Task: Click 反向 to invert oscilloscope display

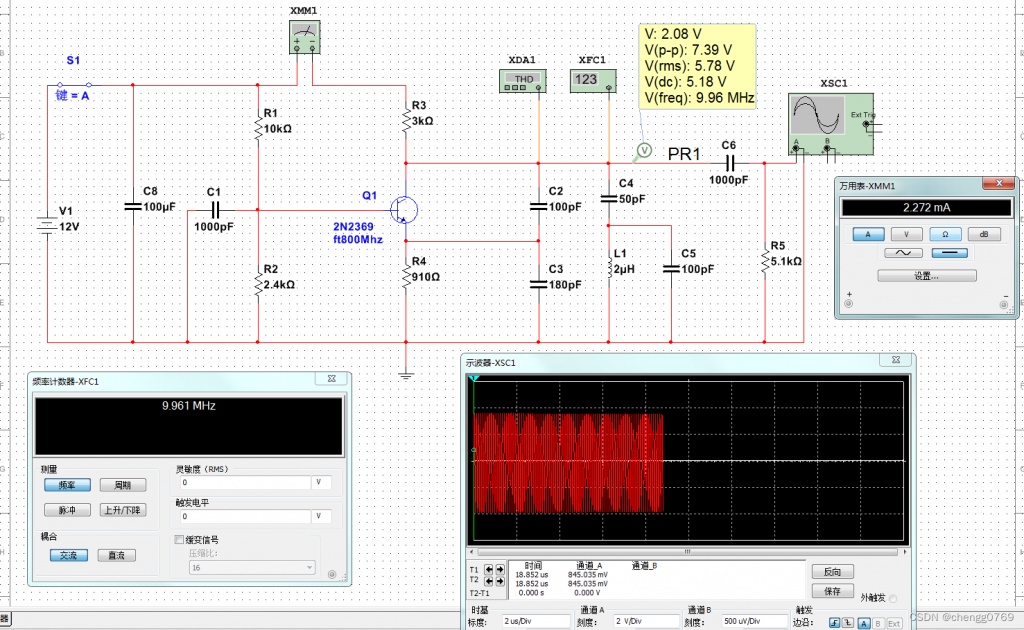Action: click(832, 571)
